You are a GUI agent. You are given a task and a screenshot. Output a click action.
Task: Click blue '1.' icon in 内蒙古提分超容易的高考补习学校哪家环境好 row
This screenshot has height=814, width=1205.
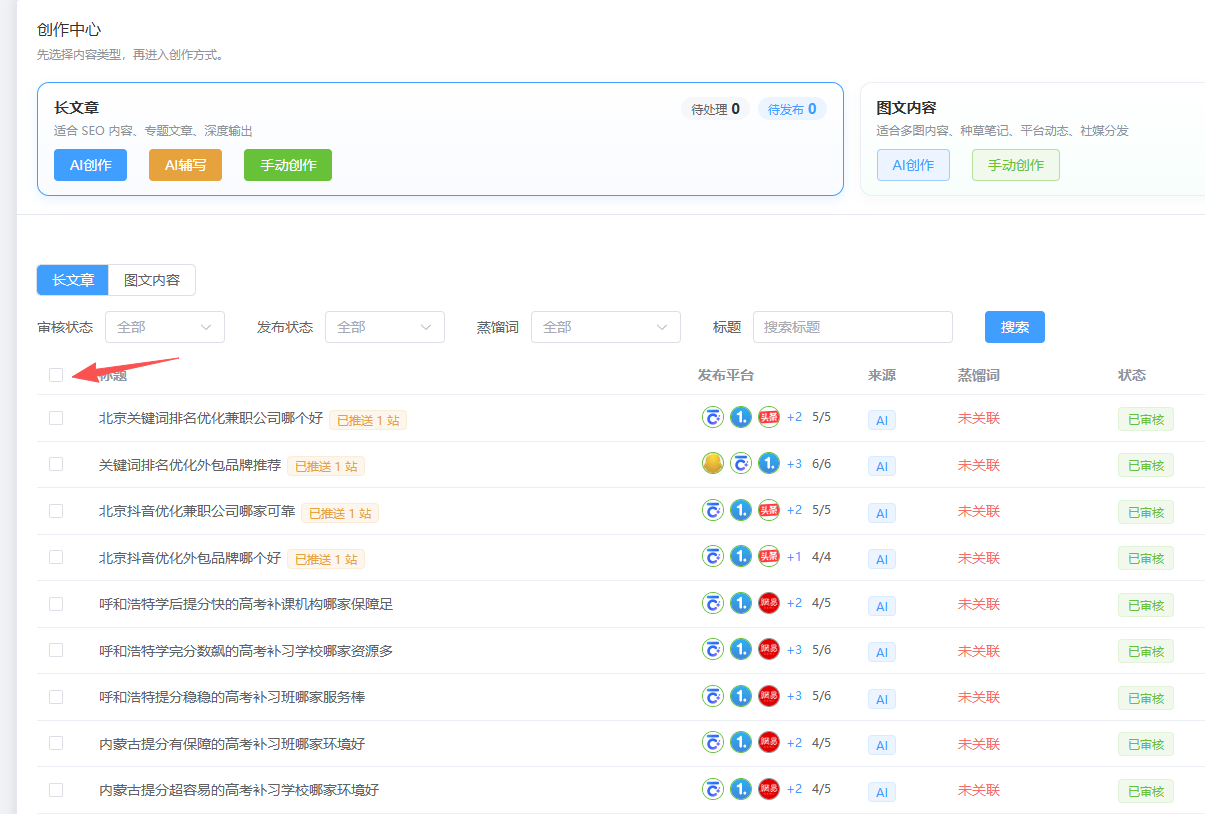[x=741, y=789]
